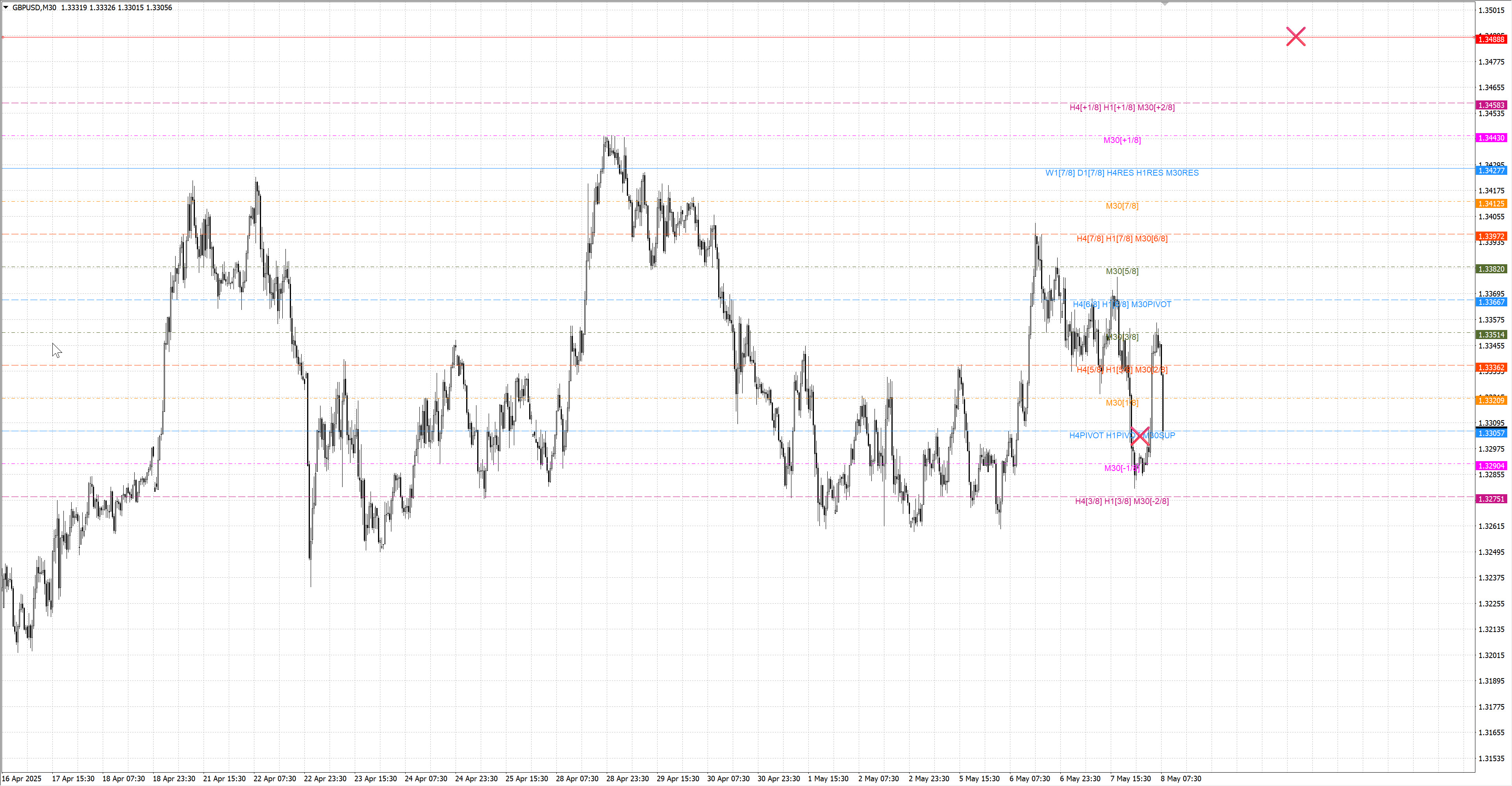Image resolution: width=1512 pixels, height=786 pixels.
Task: Open the GBPUSD,M30 chart dropdown arrow
Action: [6, 7]
